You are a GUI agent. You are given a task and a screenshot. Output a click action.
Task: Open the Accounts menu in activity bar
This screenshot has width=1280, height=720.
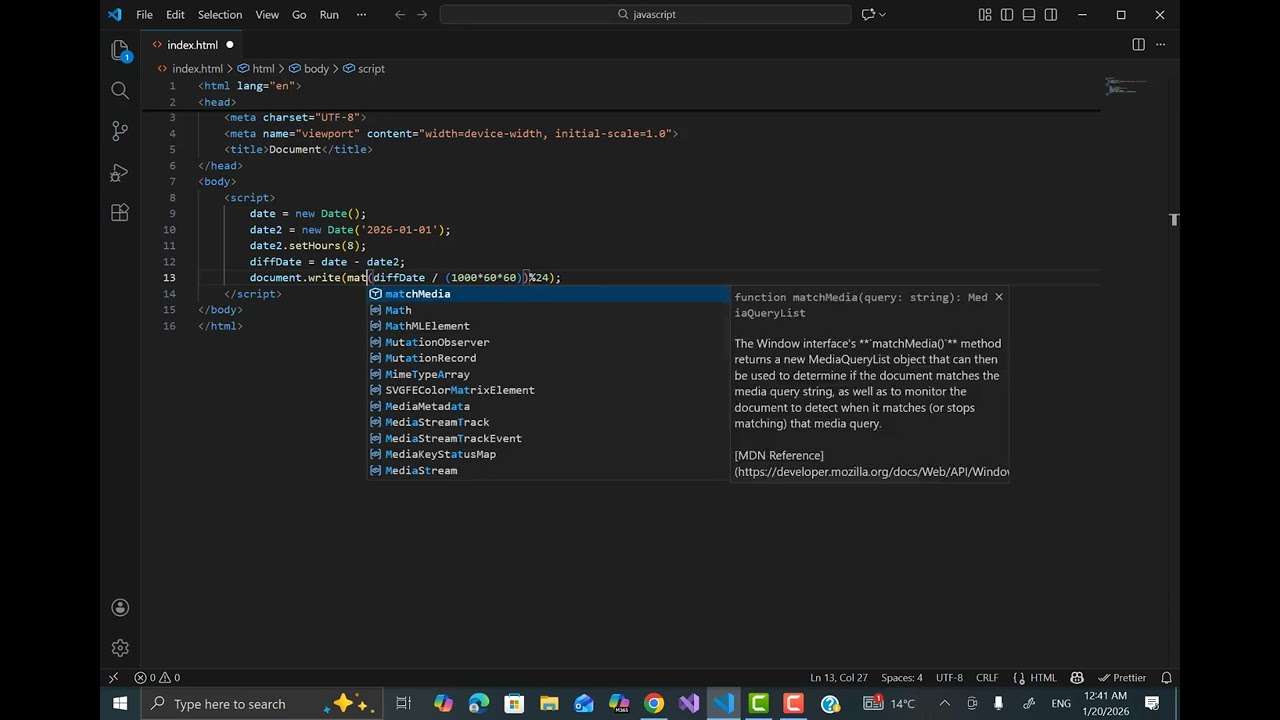120,607
